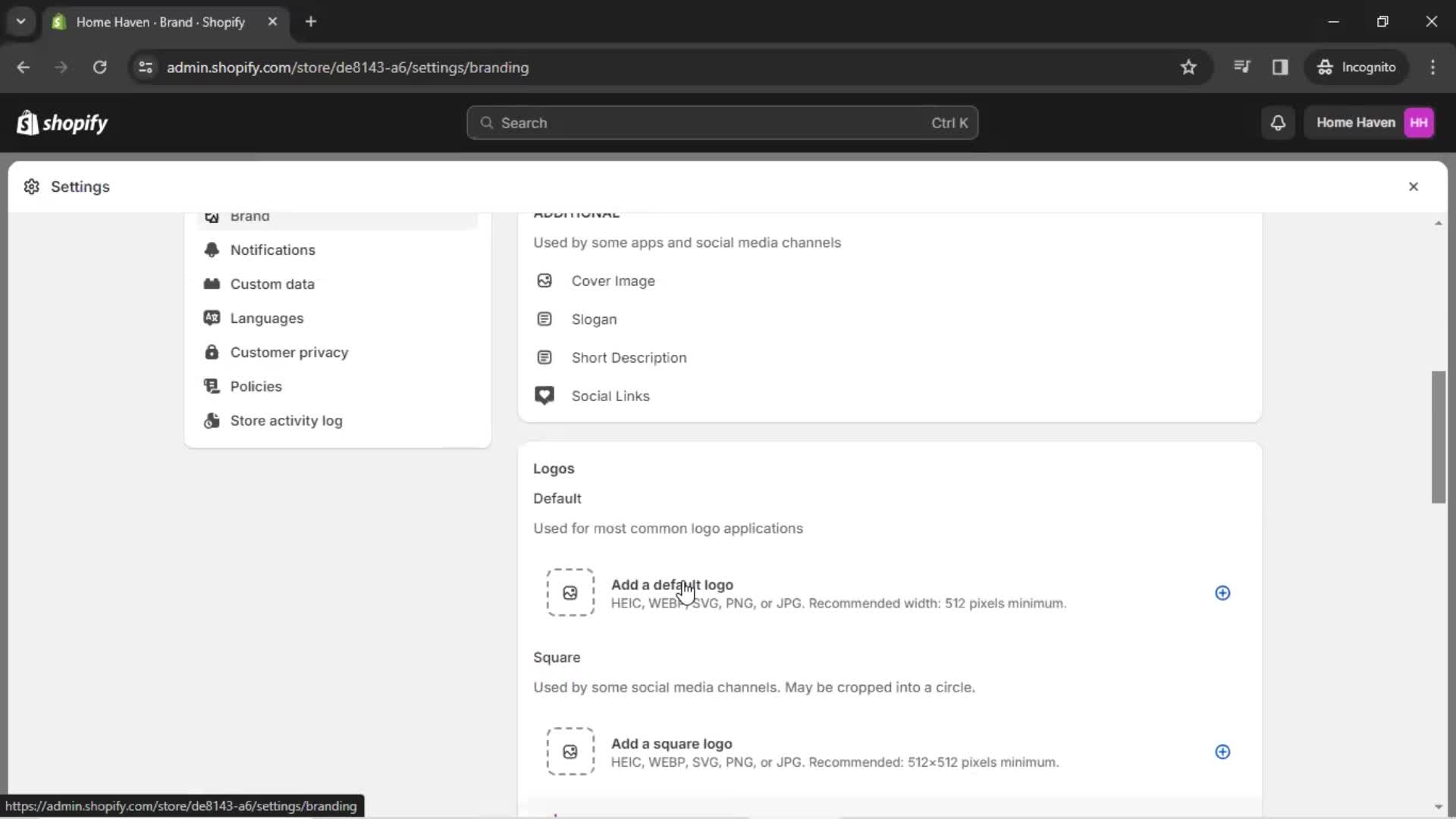Screen dimensions: 1456x819
Task: Click the Store activity log icon
Action: pyautogui.click(x=211, y=420)
